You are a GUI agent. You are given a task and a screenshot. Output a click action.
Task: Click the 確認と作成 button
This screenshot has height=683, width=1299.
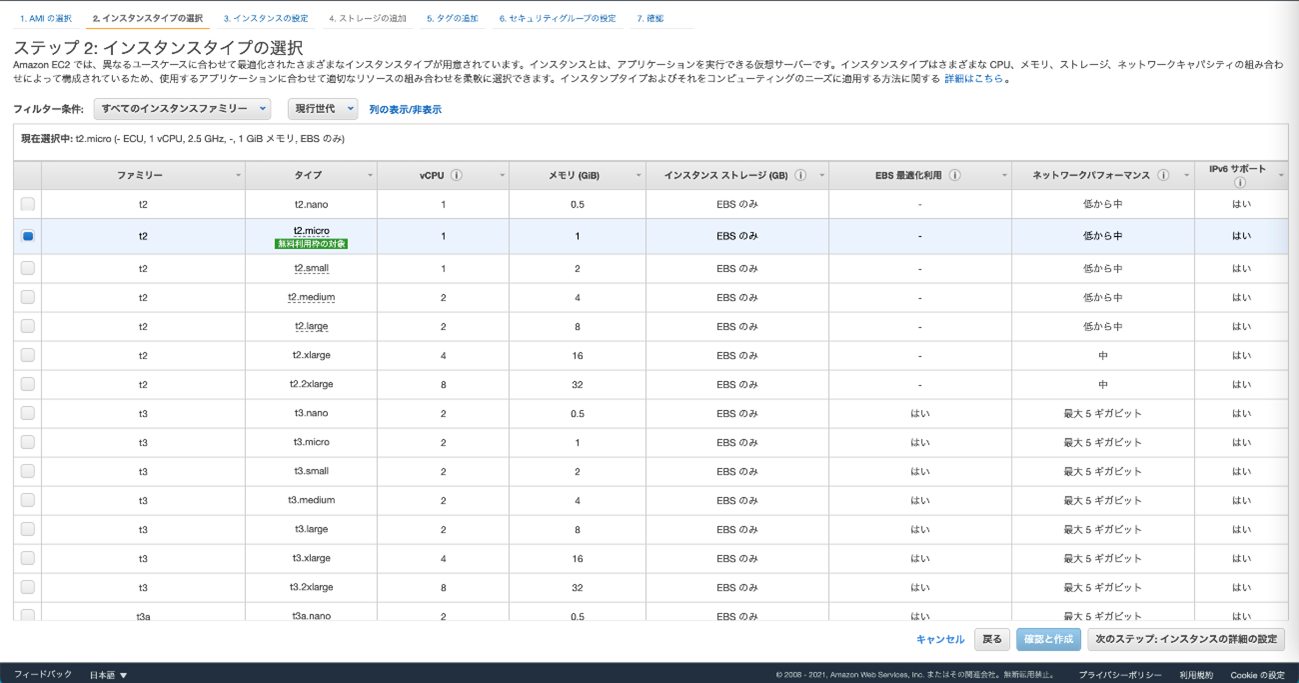click(x=1048, y=639)
